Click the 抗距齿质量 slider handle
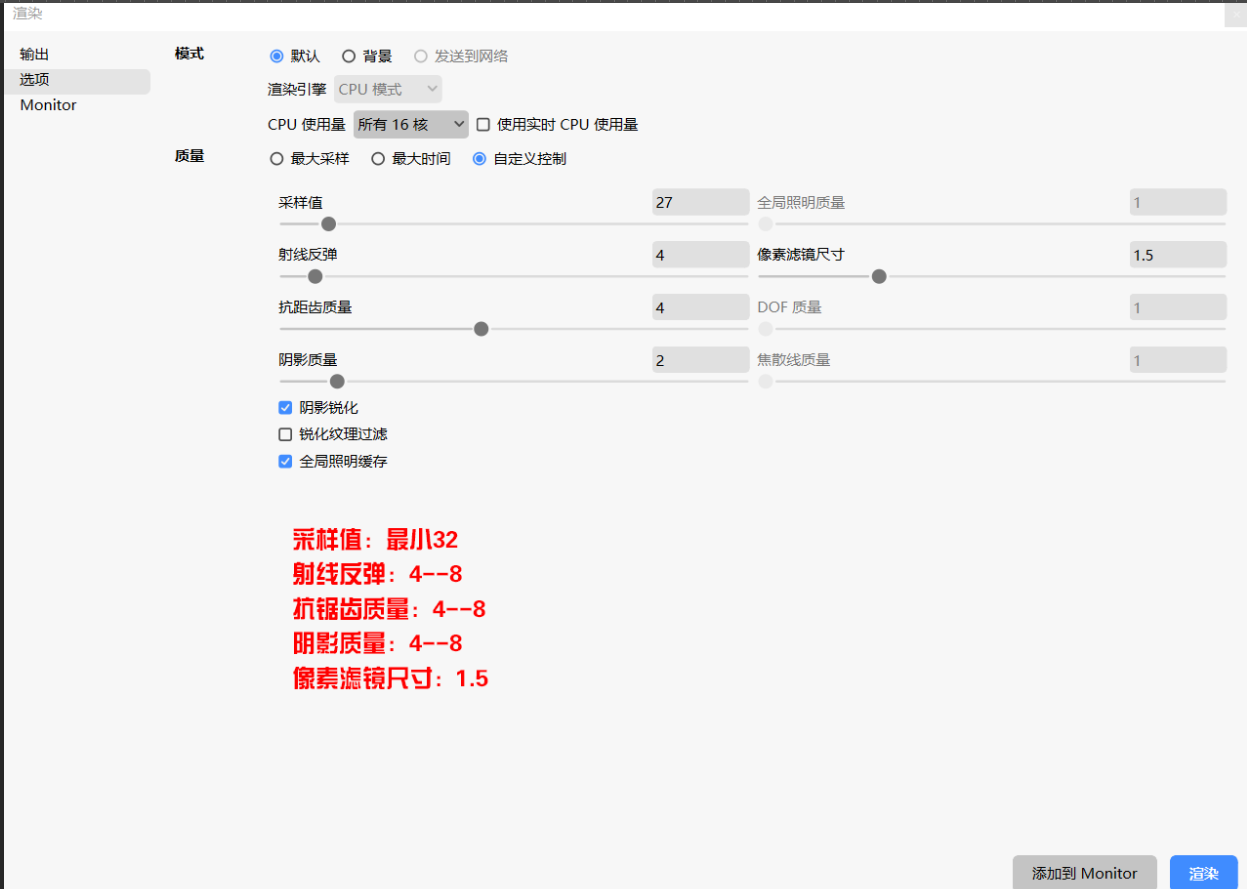1247x889 pixels. click(481, 329)
